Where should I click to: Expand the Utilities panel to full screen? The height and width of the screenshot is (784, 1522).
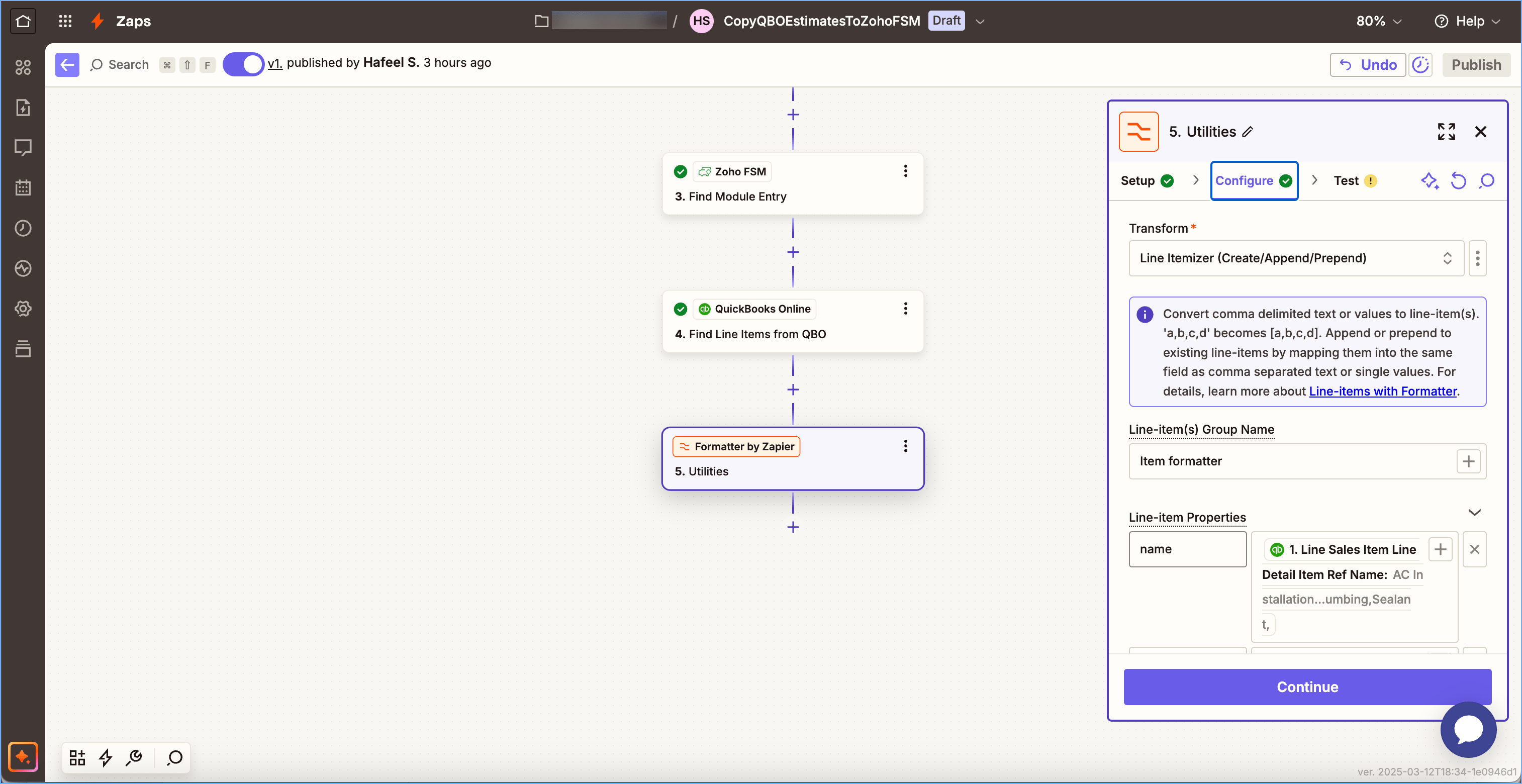pyautogui.click(x=1446, y=131)
